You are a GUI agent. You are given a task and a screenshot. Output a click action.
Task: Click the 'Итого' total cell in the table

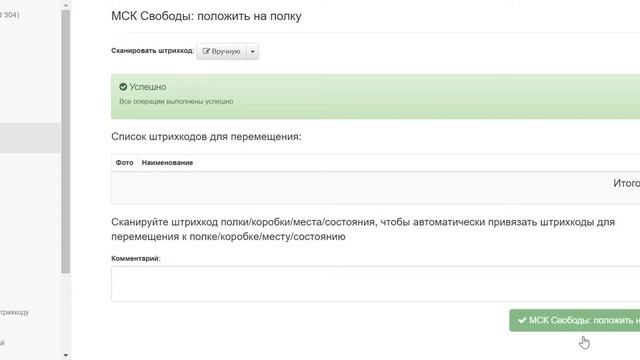(627, 183)
